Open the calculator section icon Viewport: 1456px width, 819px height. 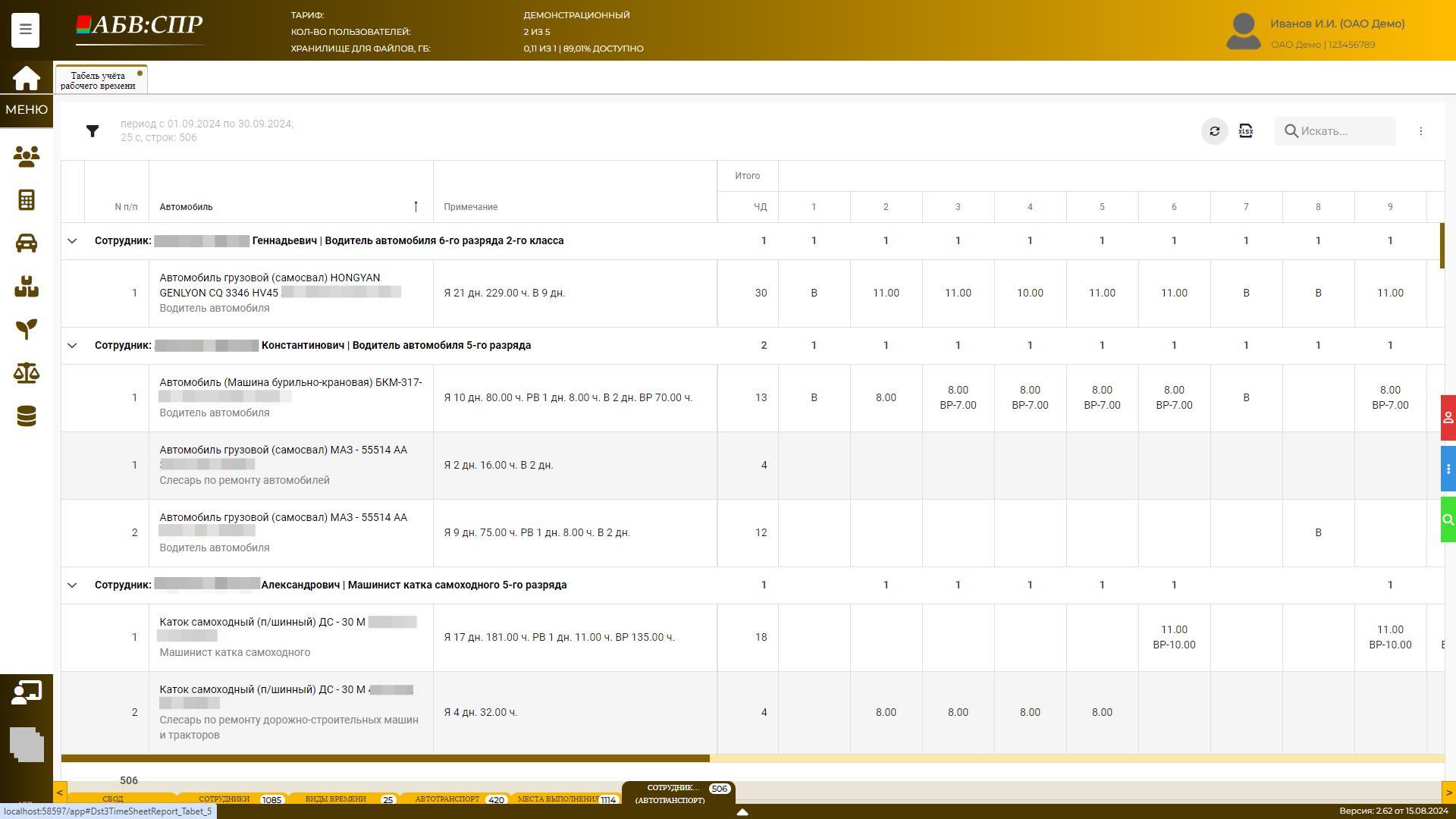pyautogui.click(x=27, y=200)
